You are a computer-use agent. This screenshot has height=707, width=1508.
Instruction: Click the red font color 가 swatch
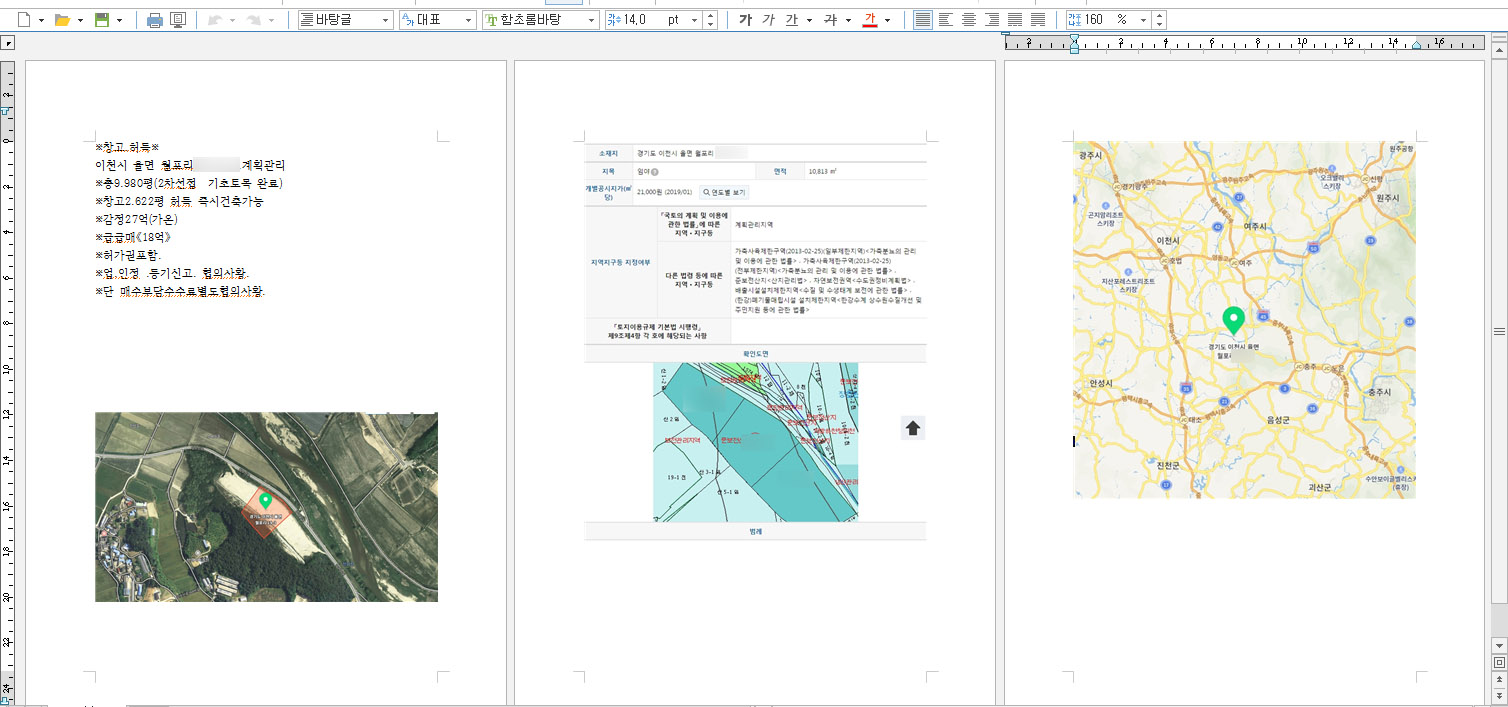(x=869, y=20)
